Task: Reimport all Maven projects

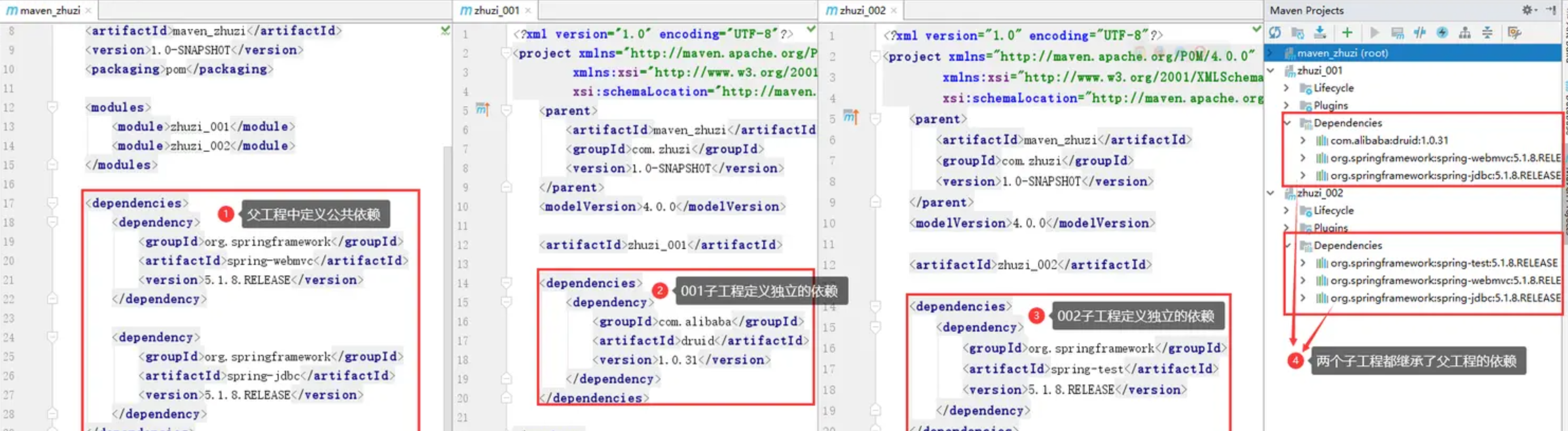Action: (x=1275, y=33)
